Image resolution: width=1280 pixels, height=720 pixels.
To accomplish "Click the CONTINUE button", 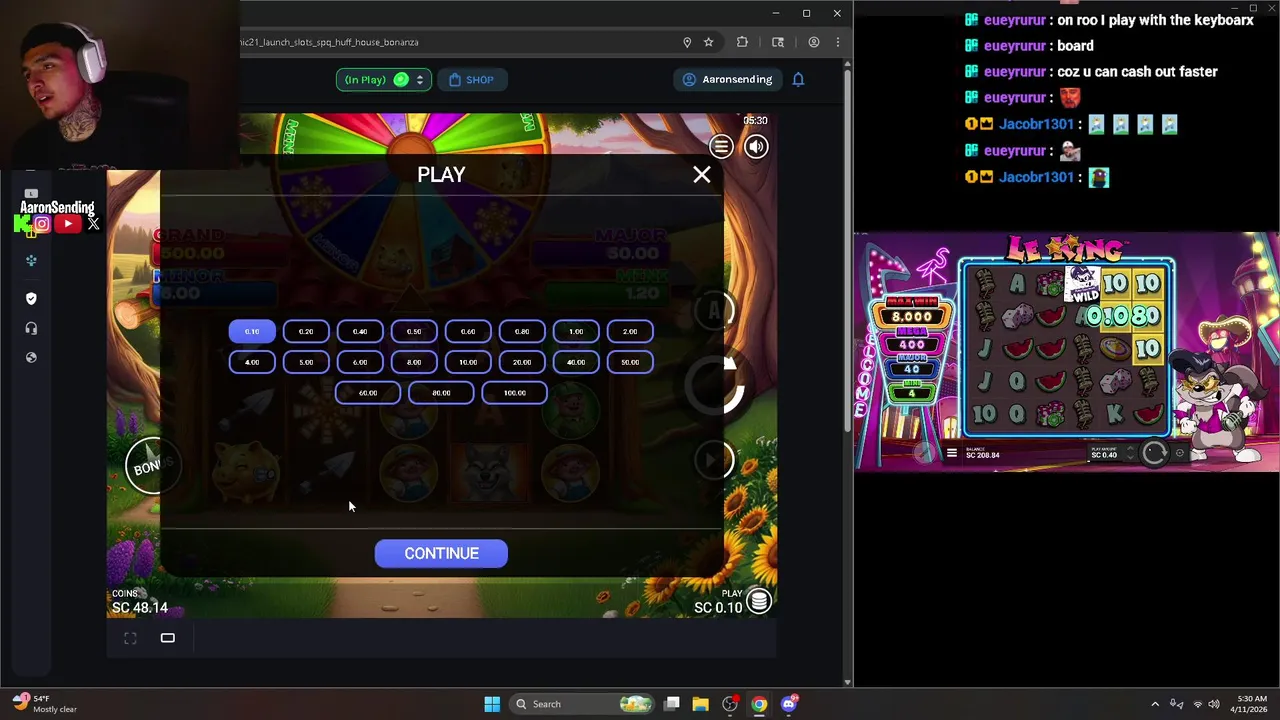I will (441, 553).
